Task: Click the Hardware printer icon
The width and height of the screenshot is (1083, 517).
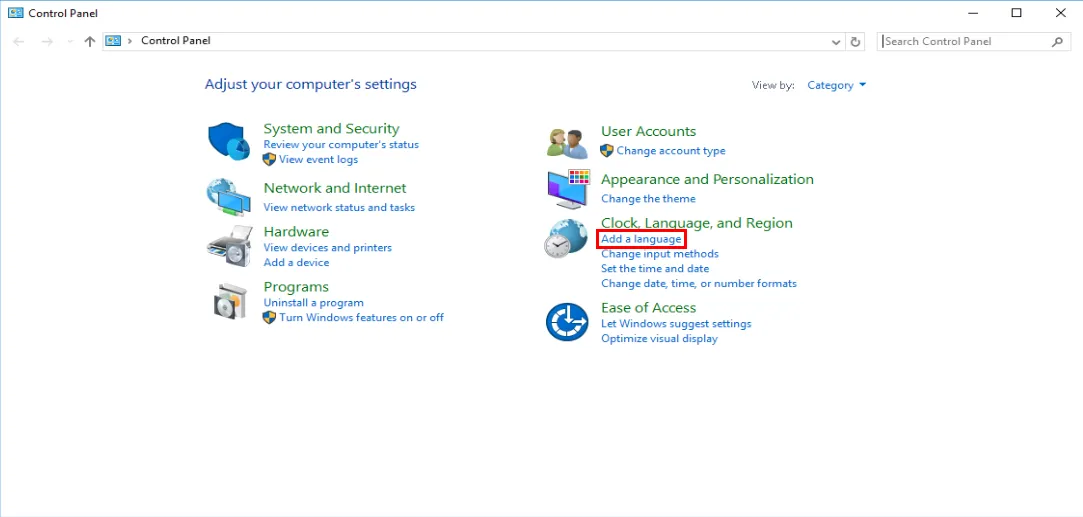Action: coord(228,246)
